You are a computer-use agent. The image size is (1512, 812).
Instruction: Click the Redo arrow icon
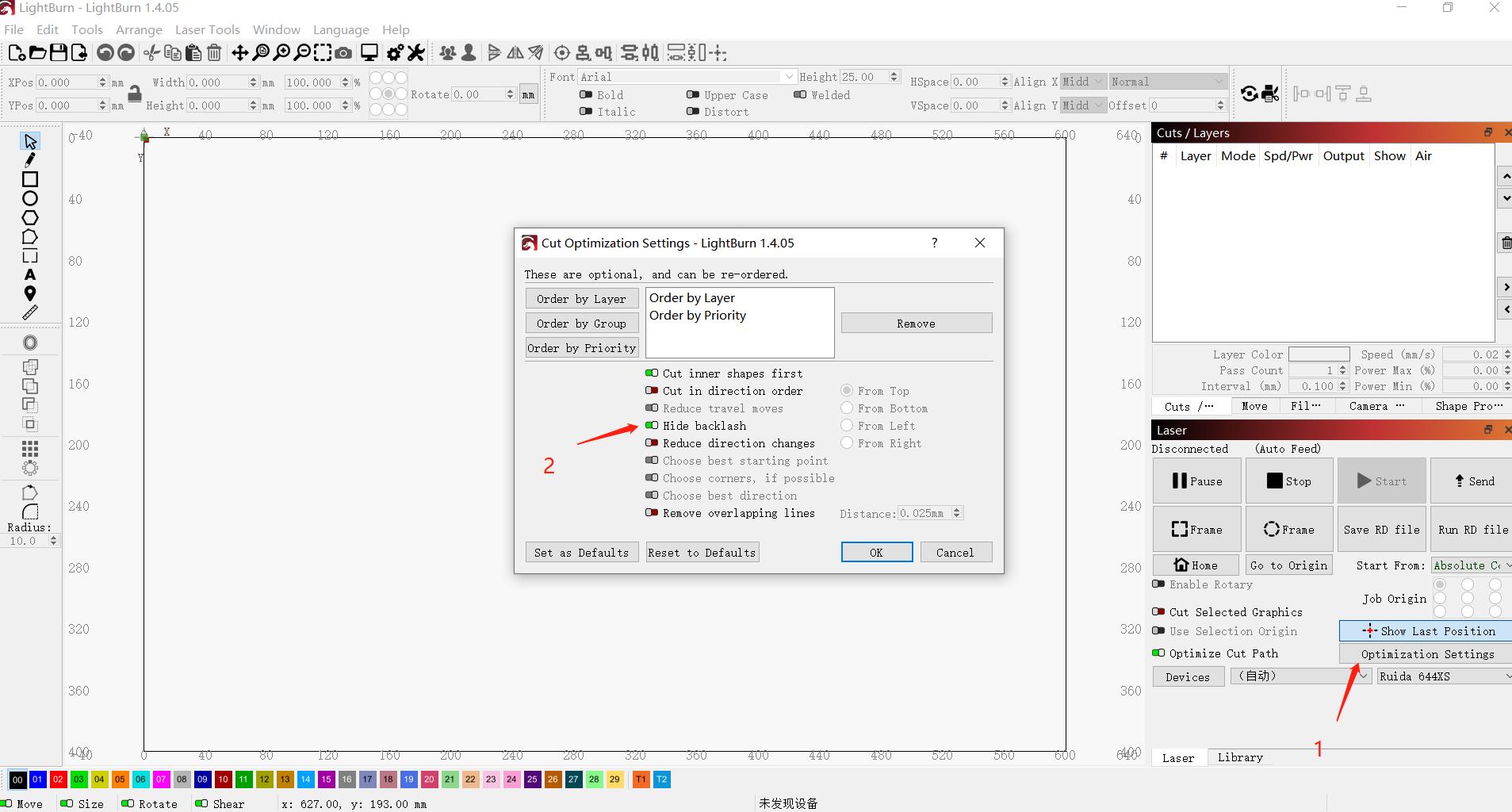pos(126,53)
